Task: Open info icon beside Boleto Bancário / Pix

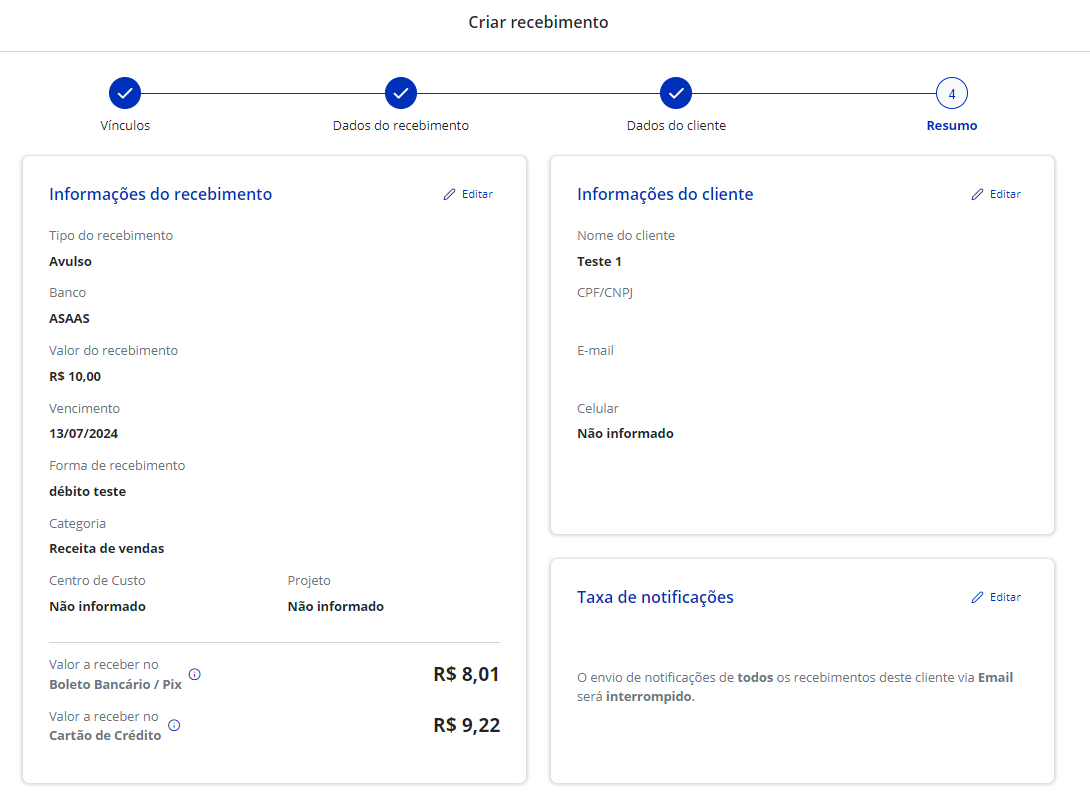Action: point(195,674)
